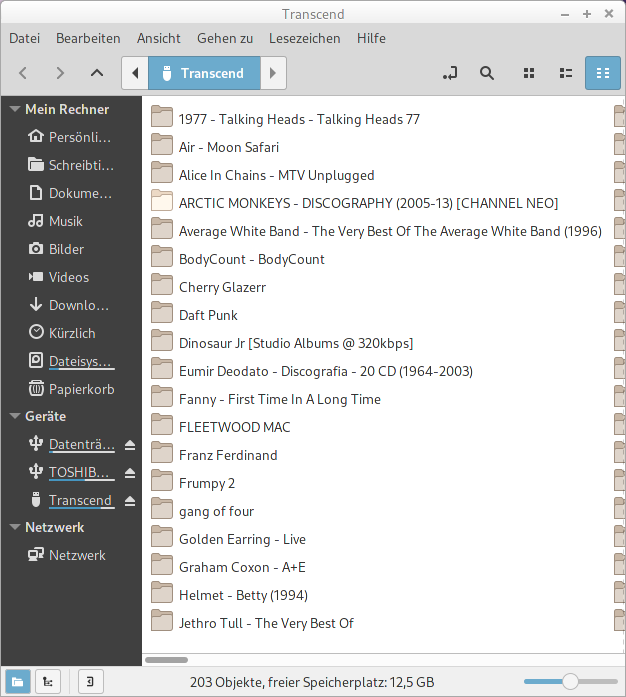Select the Golden Earring - Live folder
Screen dimensions: 626x697
pos(229,539)
